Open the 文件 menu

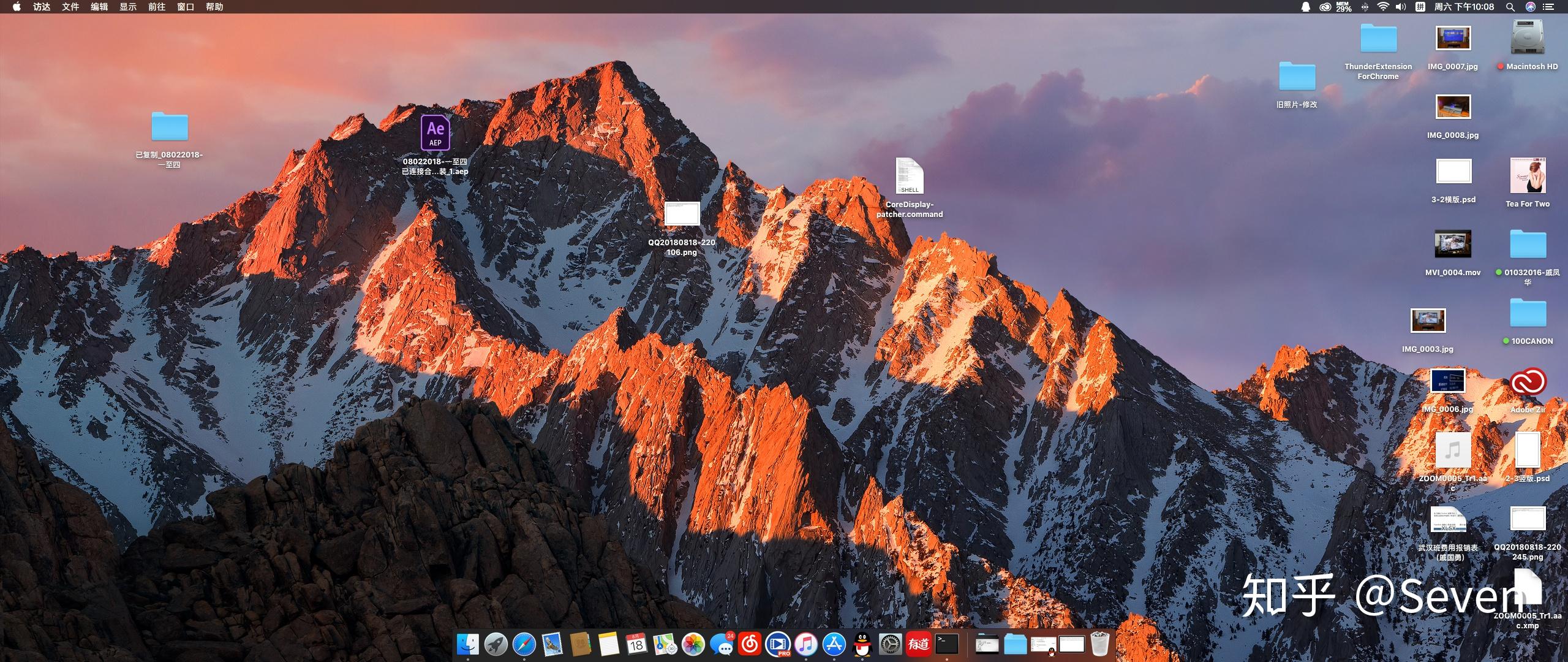pyautogui.click(x=70, y=7)
